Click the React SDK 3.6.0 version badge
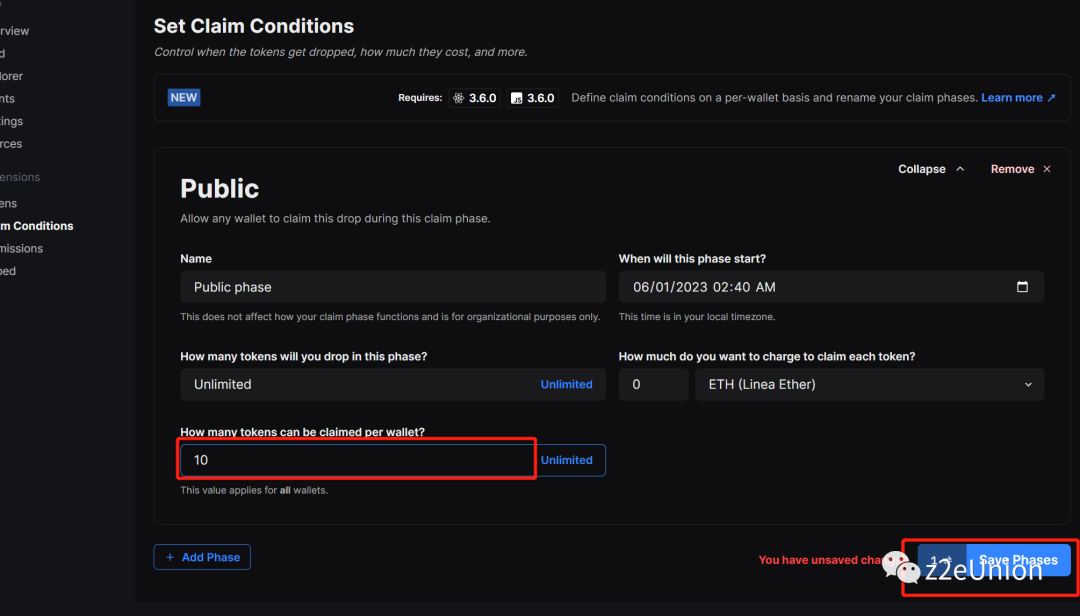The height and width of the screenshot is (616, 1080). point(474,98)
